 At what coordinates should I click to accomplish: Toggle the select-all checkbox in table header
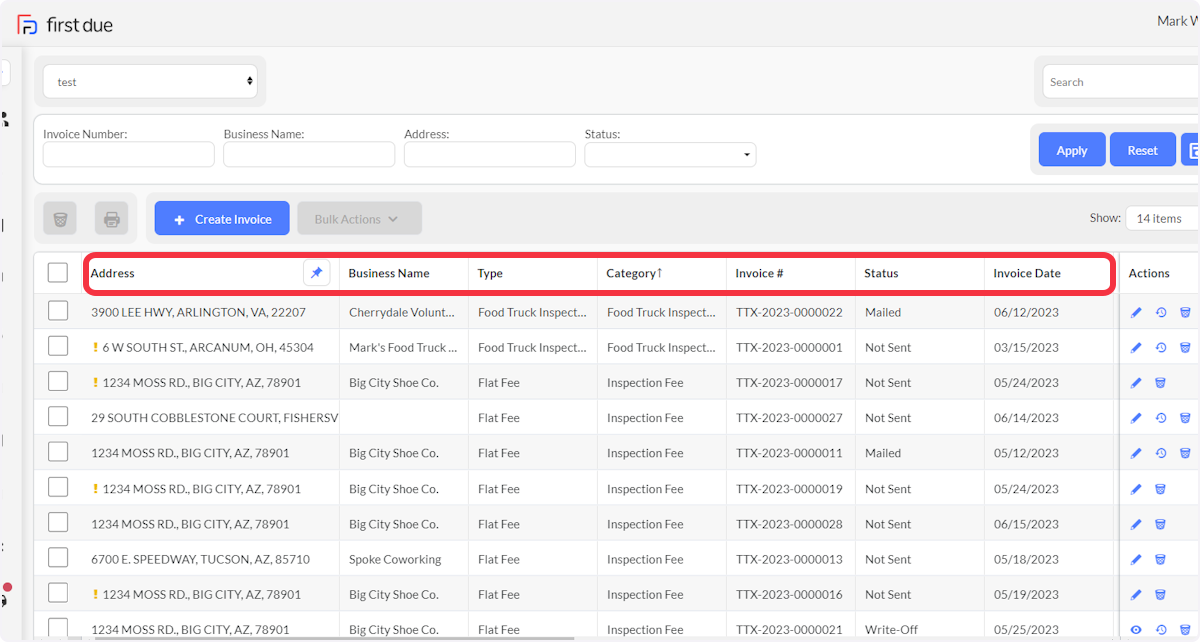click(58, 273)
